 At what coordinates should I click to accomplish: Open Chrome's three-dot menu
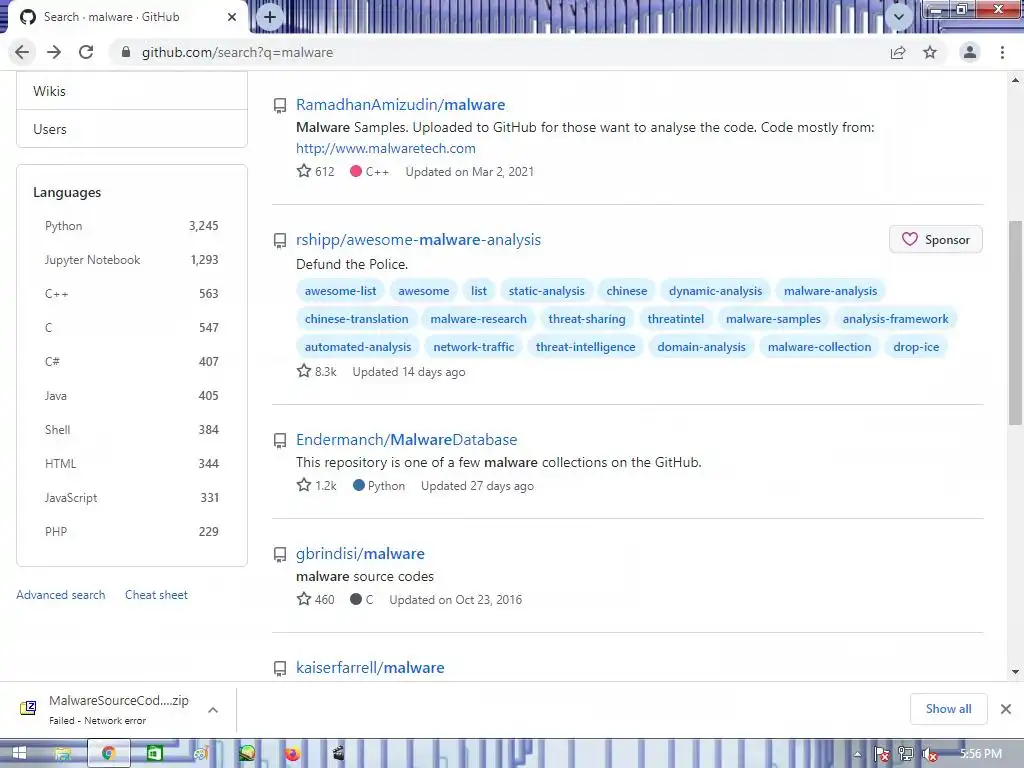tap(1002, 52)
